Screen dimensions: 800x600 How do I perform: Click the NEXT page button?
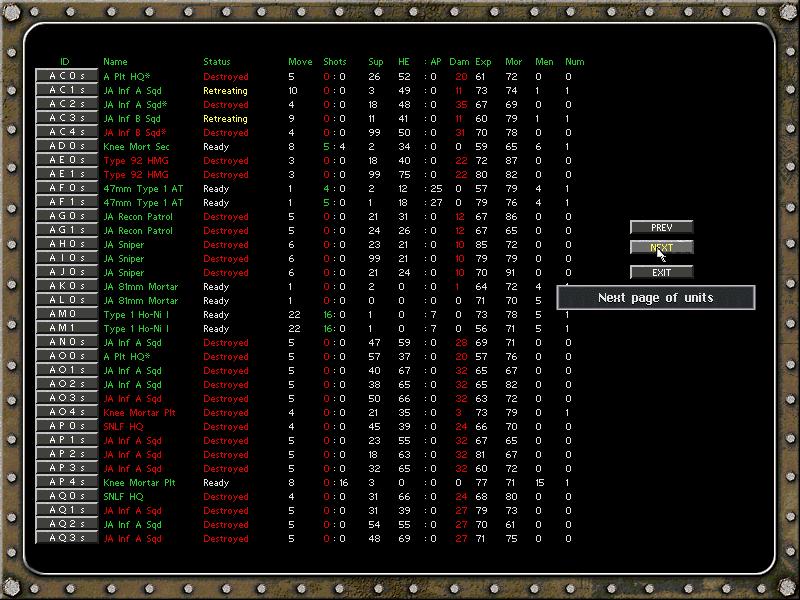(661, 247)
